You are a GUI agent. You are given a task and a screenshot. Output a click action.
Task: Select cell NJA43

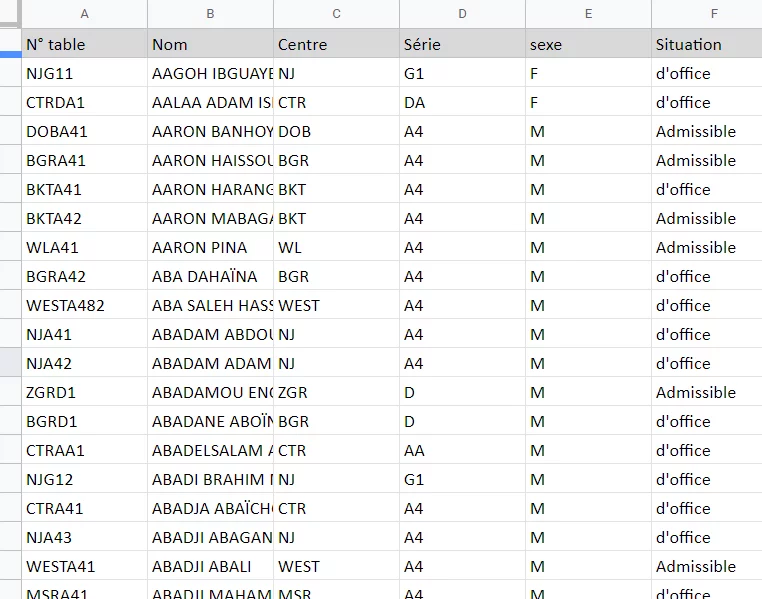(85, 537)
